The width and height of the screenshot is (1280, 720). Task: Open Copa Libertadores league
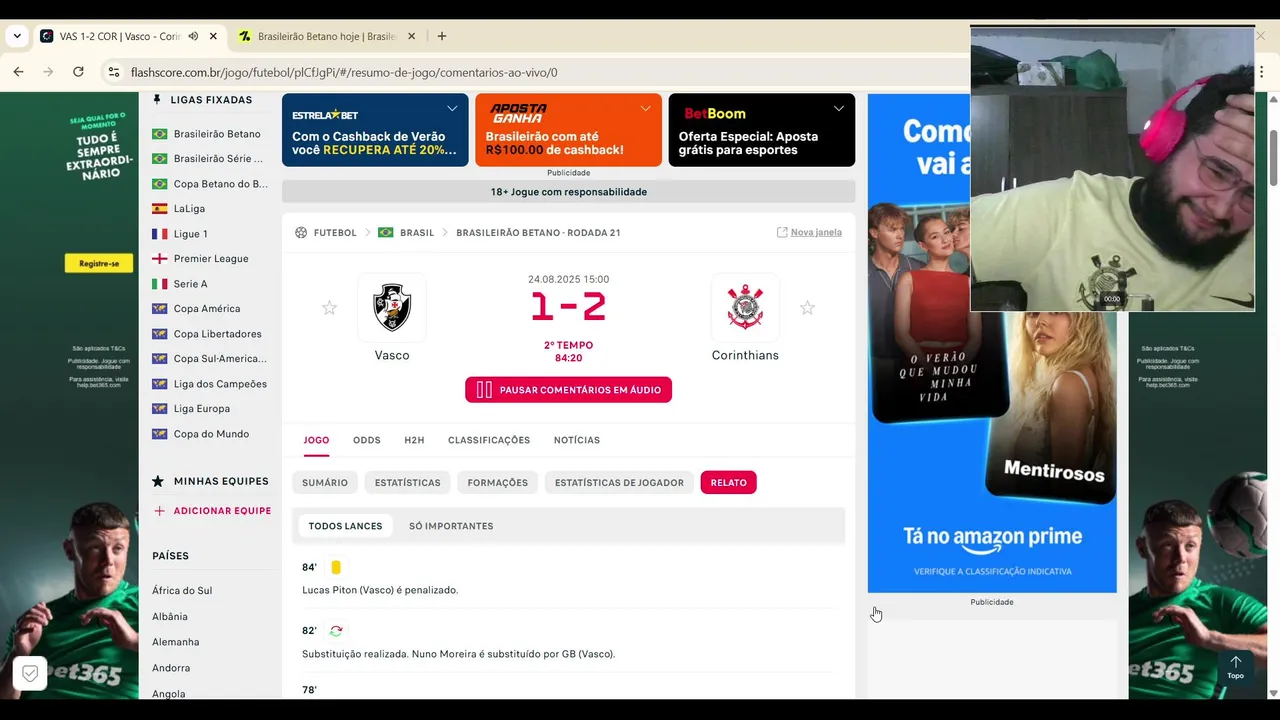(218, 334)
